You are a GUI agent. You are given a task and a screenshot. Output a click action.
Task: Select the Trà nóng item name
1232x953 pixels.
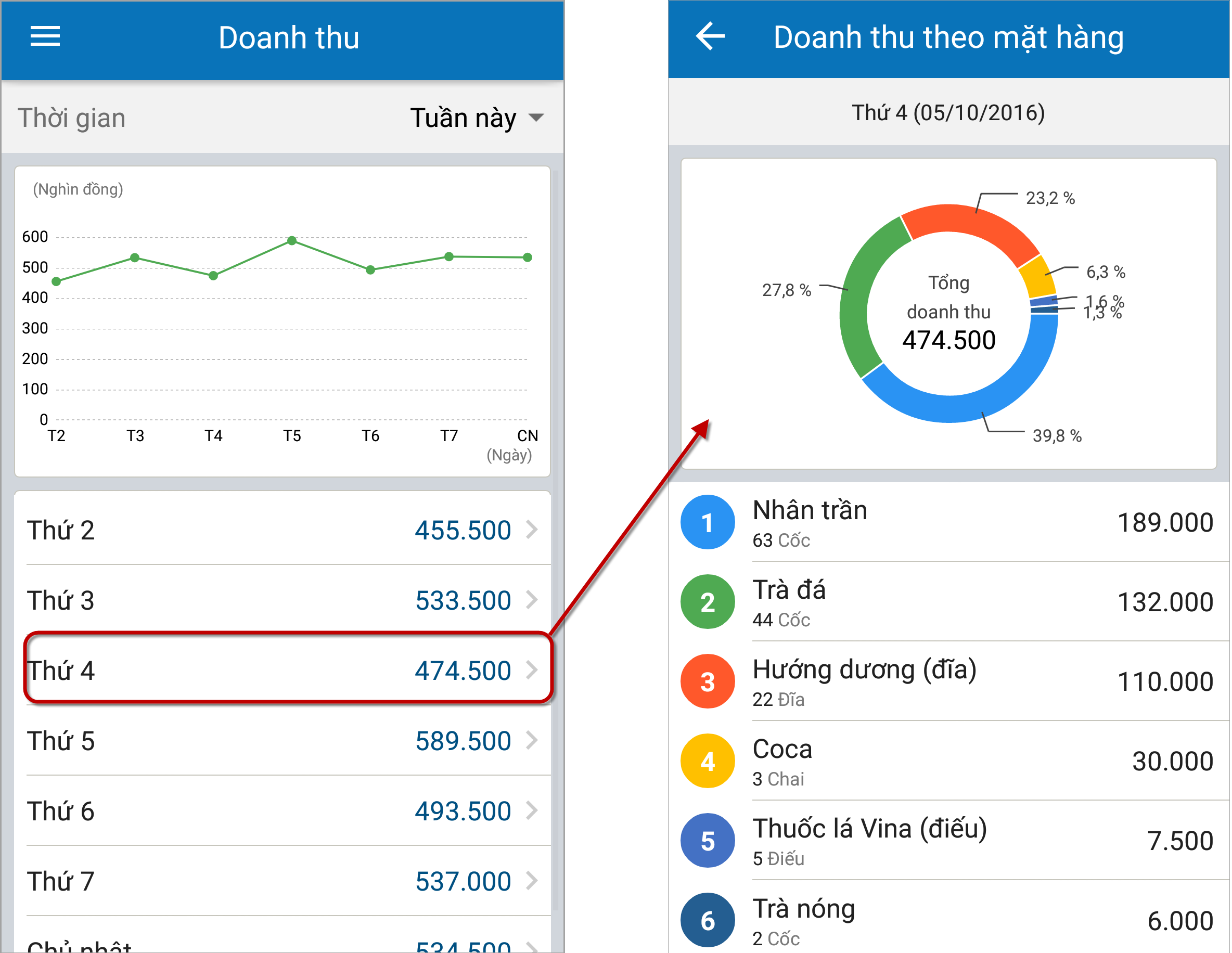(x=803, y=909)
